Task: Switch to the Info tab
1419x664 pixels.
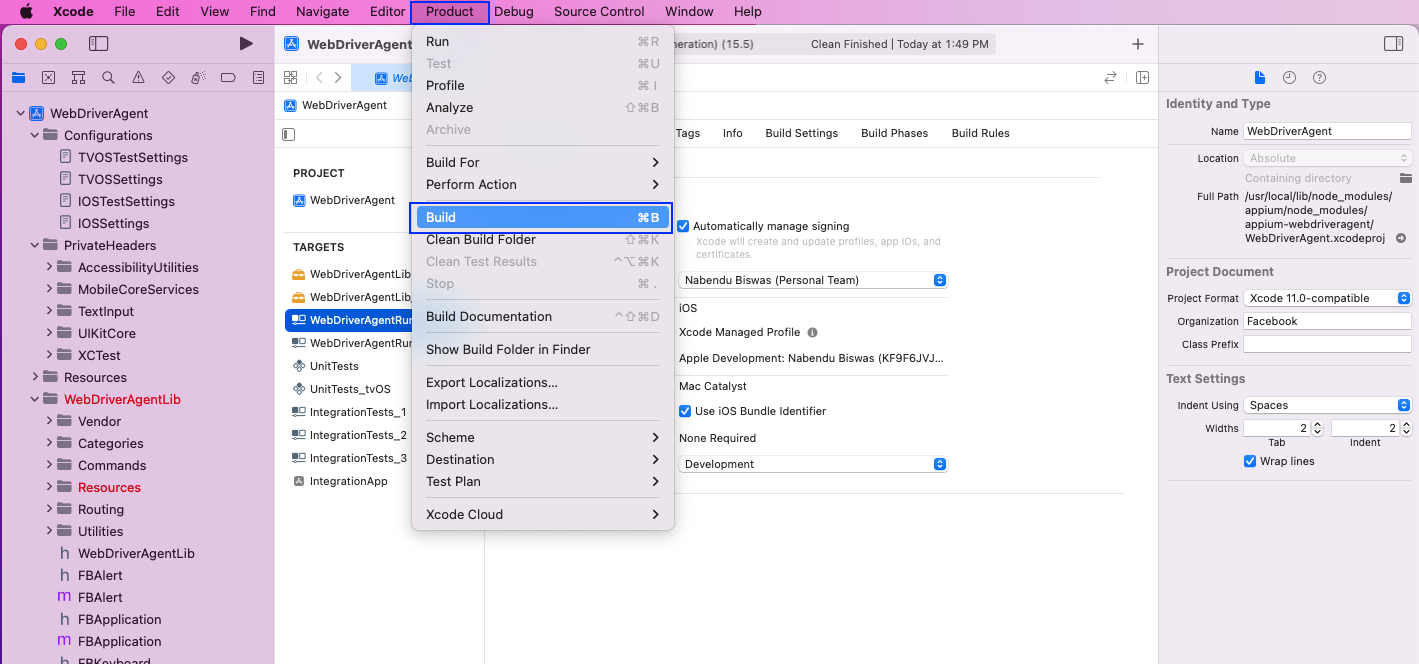Action: (x=733, y=133)
